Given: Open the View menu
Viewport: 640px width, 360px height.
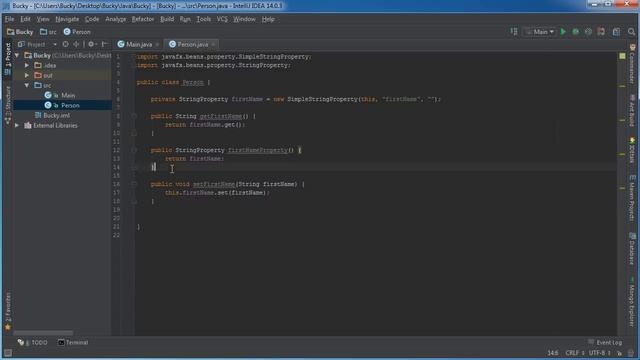Looking at the screenshot, I should pyautogui.click(x=43, y=19).
